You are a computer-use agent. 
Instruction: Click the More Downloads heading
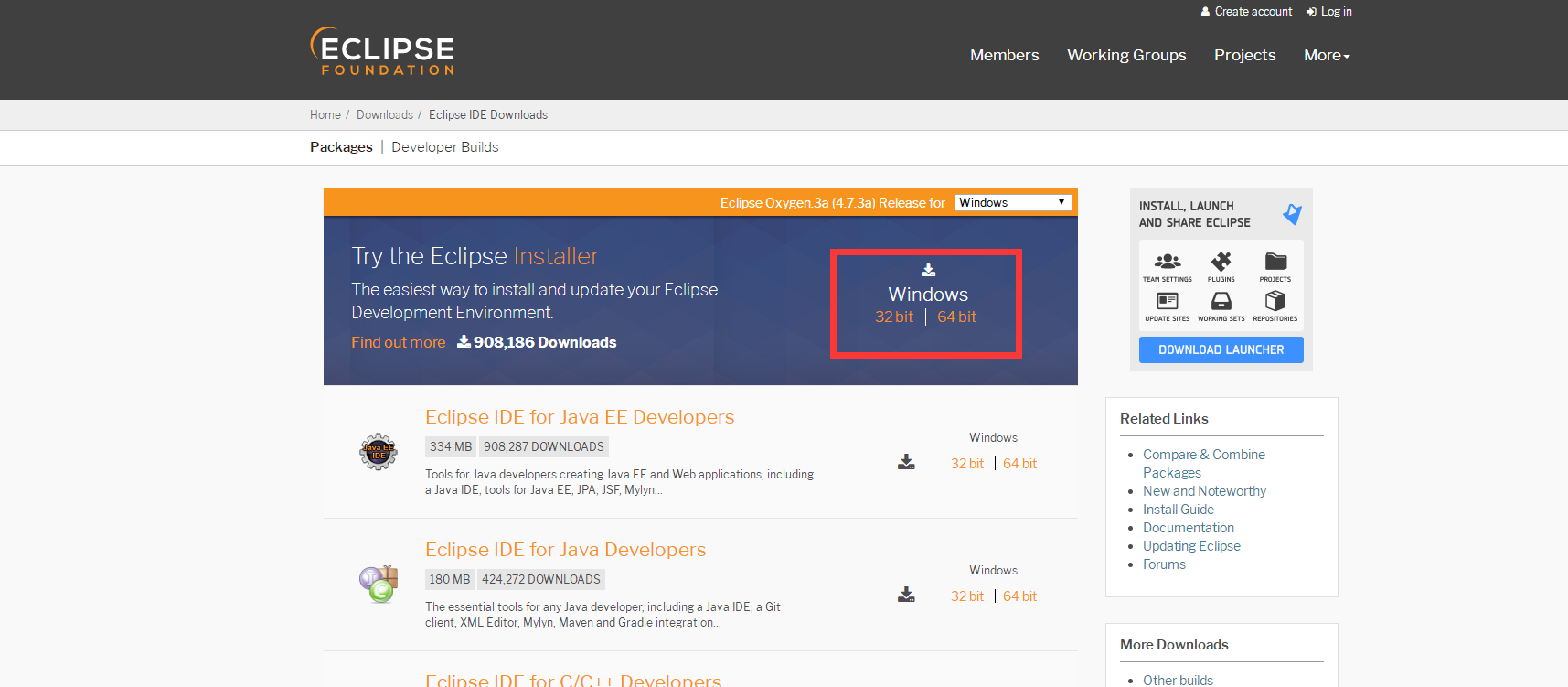(1174, 645)
